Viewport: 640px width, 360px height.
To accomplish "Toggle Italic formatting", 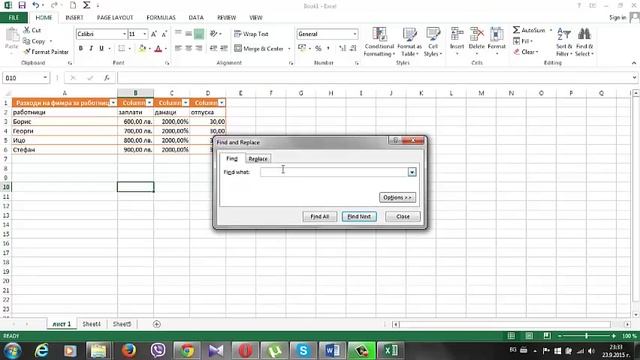I will 91,48.
